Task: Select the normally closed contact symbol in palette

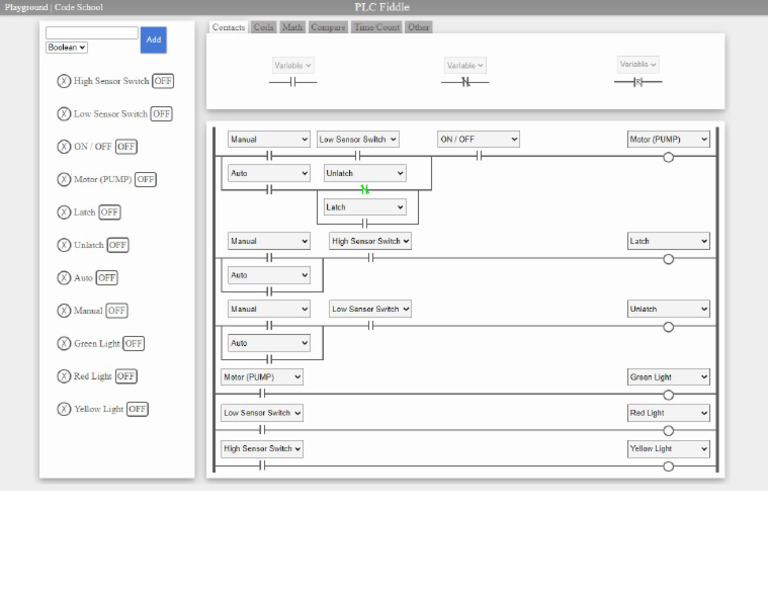Action: point(465,82)
